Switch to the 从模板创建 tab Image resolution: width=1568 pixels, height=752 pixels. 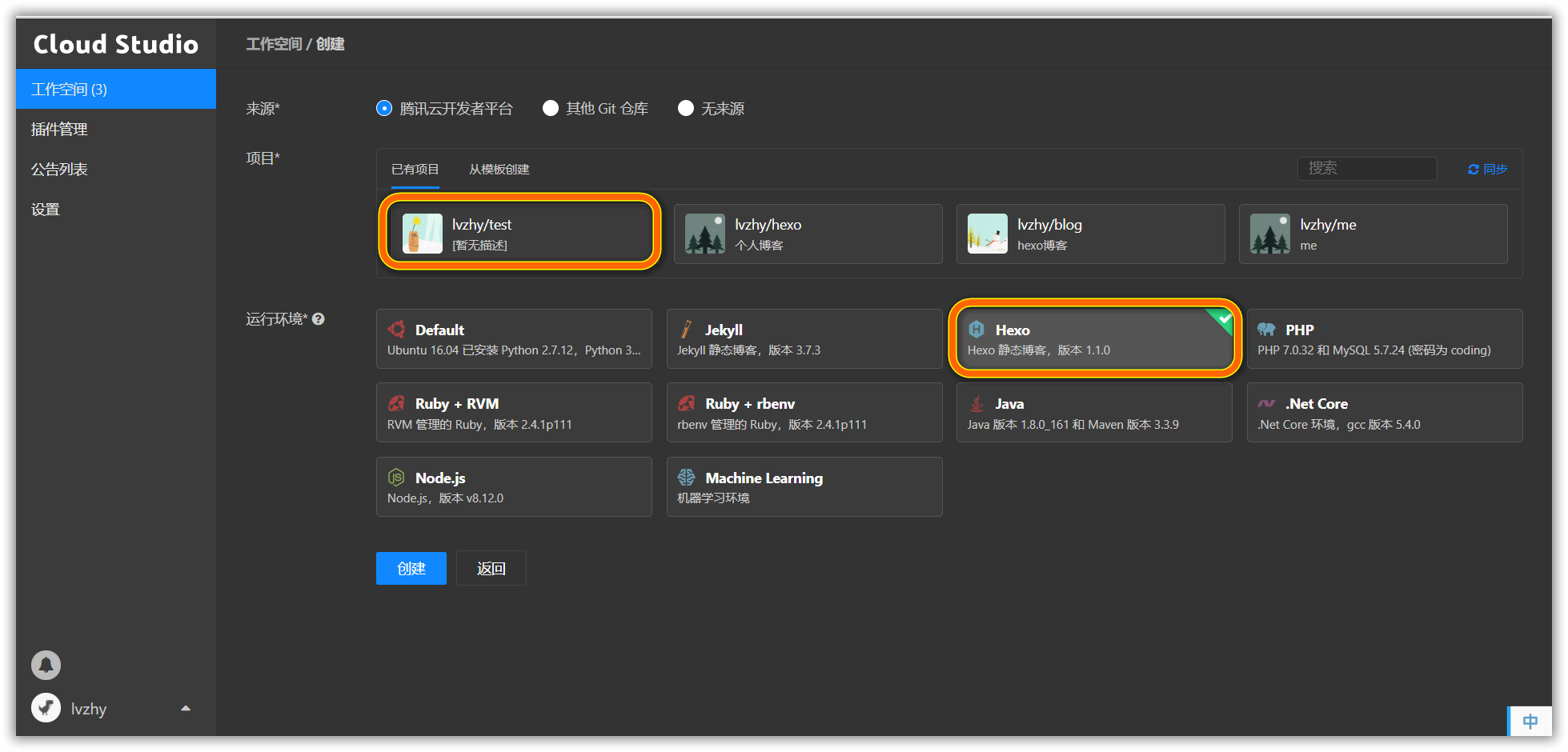coord(499,170)
